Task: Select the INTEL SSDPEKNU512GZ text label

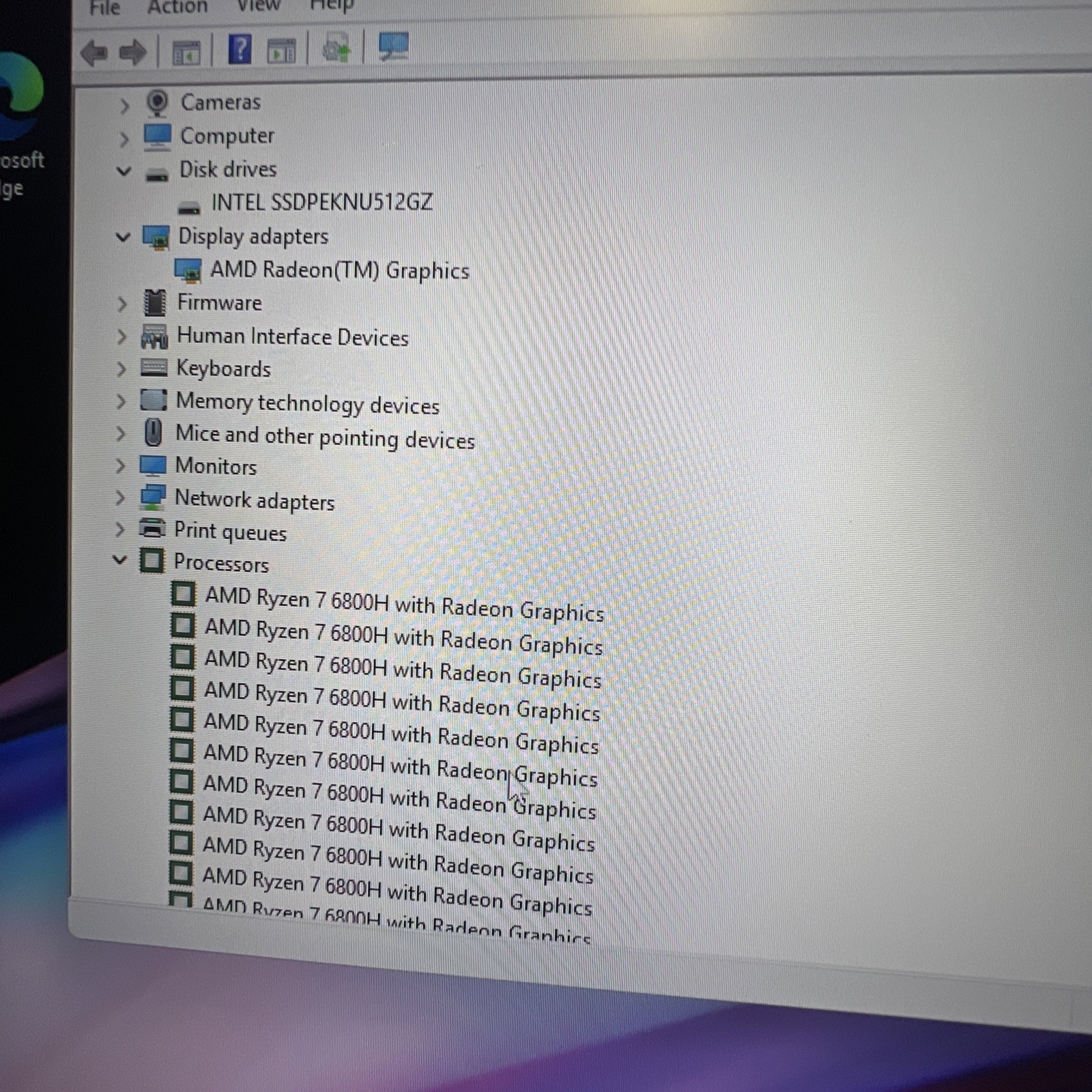Action: click(322, 202)
